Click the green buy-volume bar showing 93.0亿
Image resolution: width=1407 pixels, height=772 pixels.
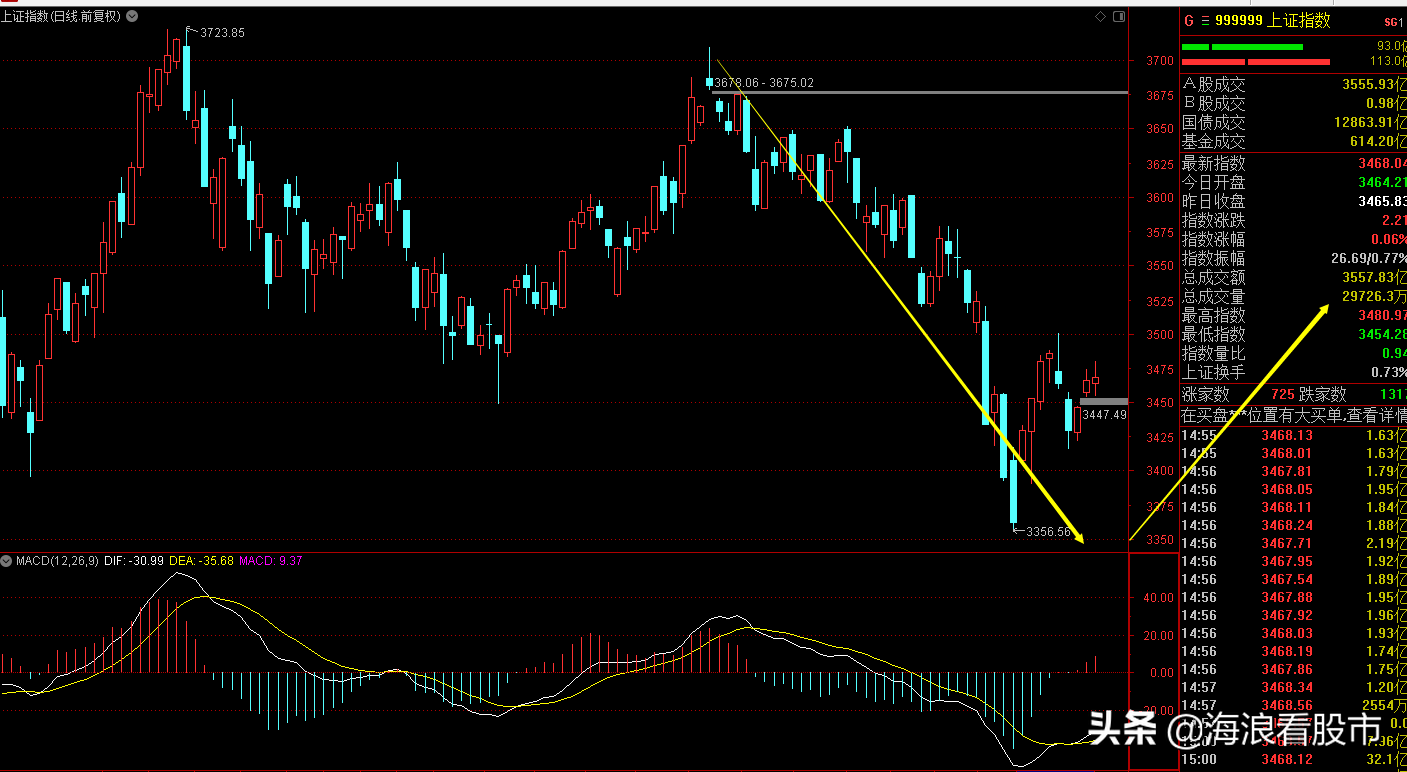point(1242,47)
